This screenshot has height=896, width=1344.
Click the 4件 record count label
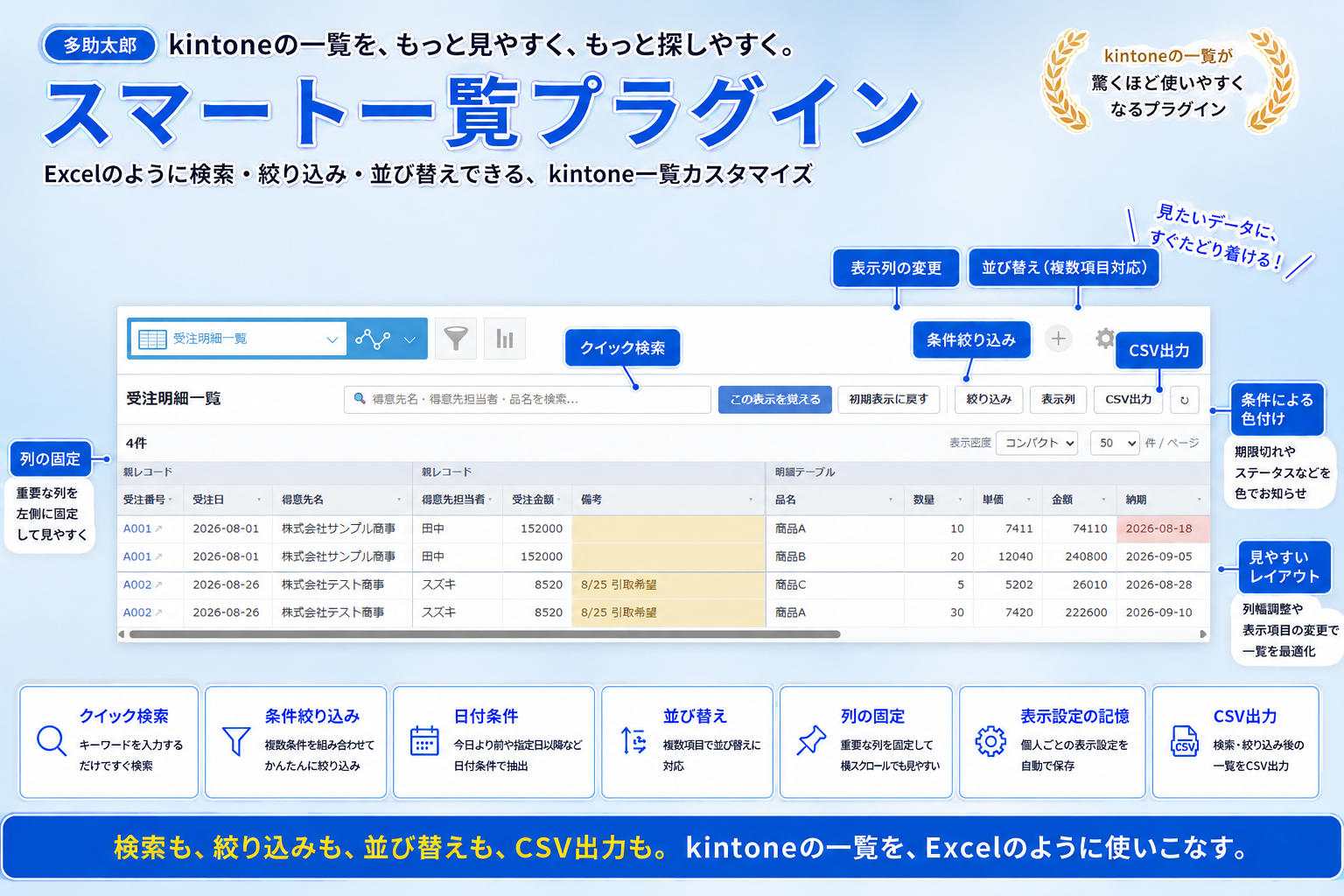[136, 444]
